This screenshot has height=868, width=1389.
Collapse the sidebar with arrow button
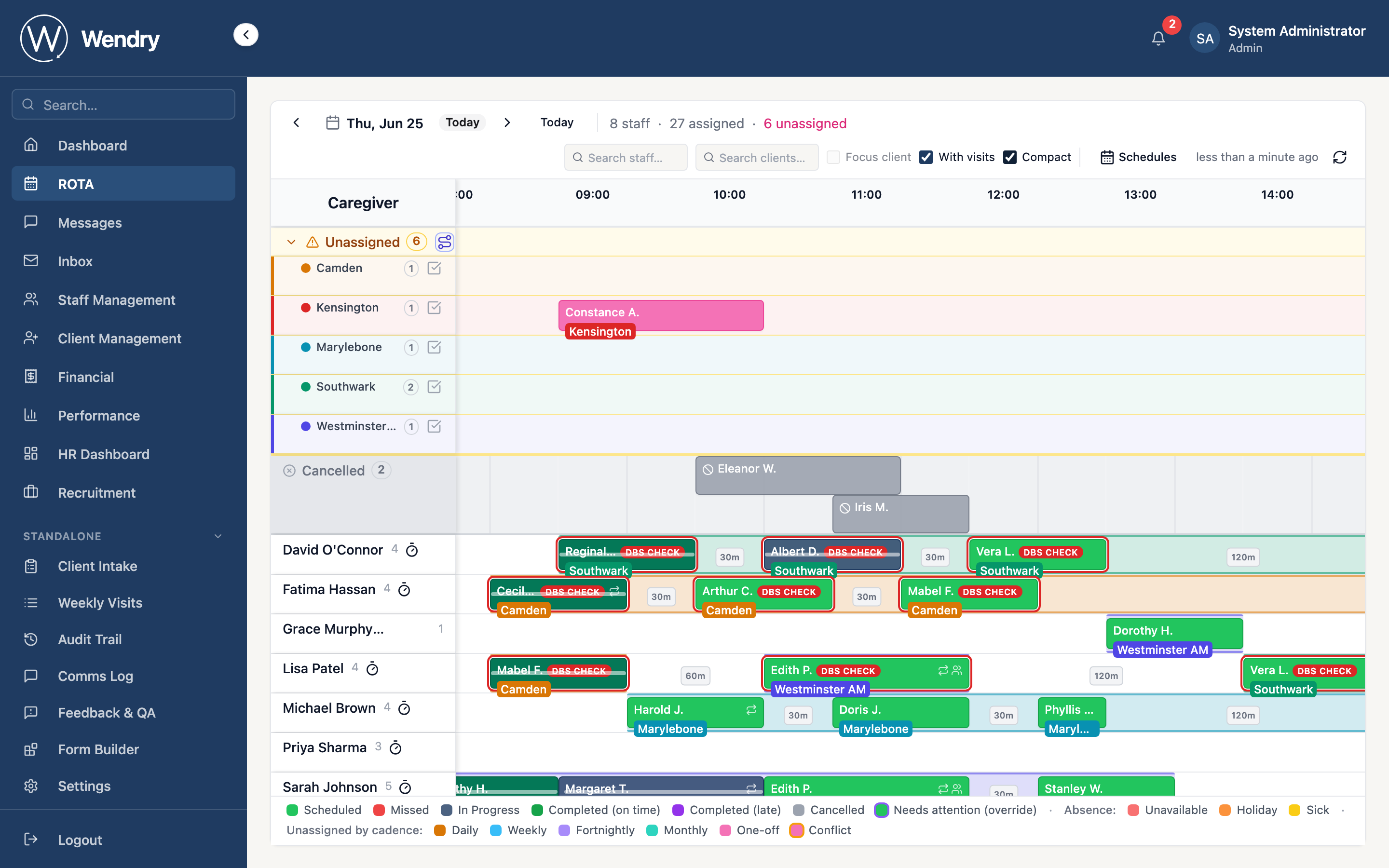coord(245,35)
